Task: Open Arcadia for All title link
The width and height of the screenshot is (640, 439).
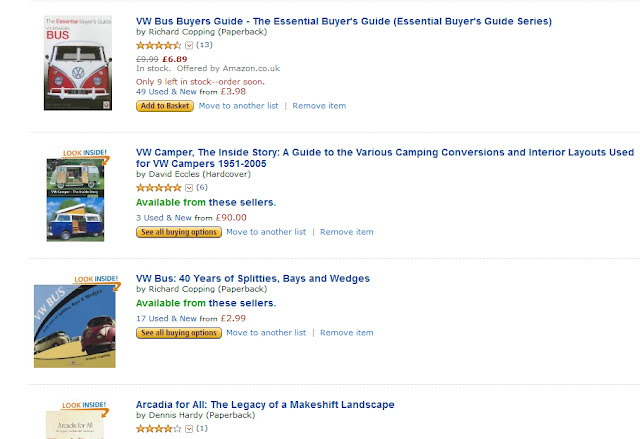Action: click(265, 405)
